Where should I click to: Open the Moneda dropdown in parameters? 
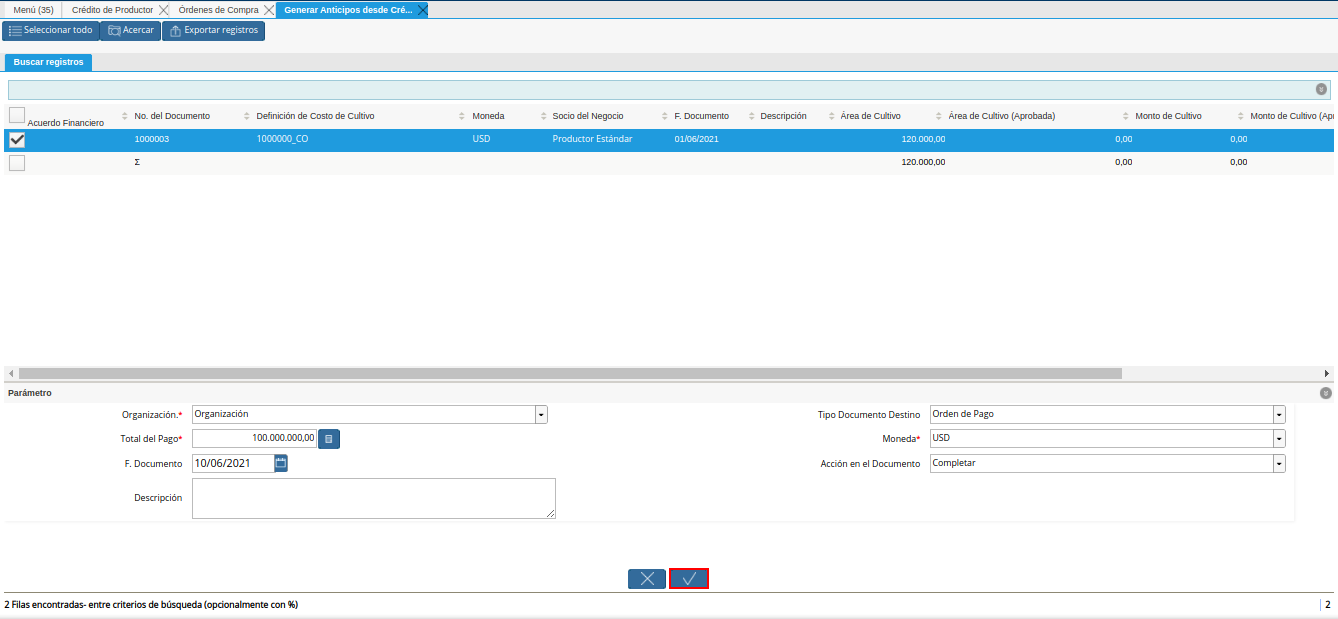coord(1279,439)
